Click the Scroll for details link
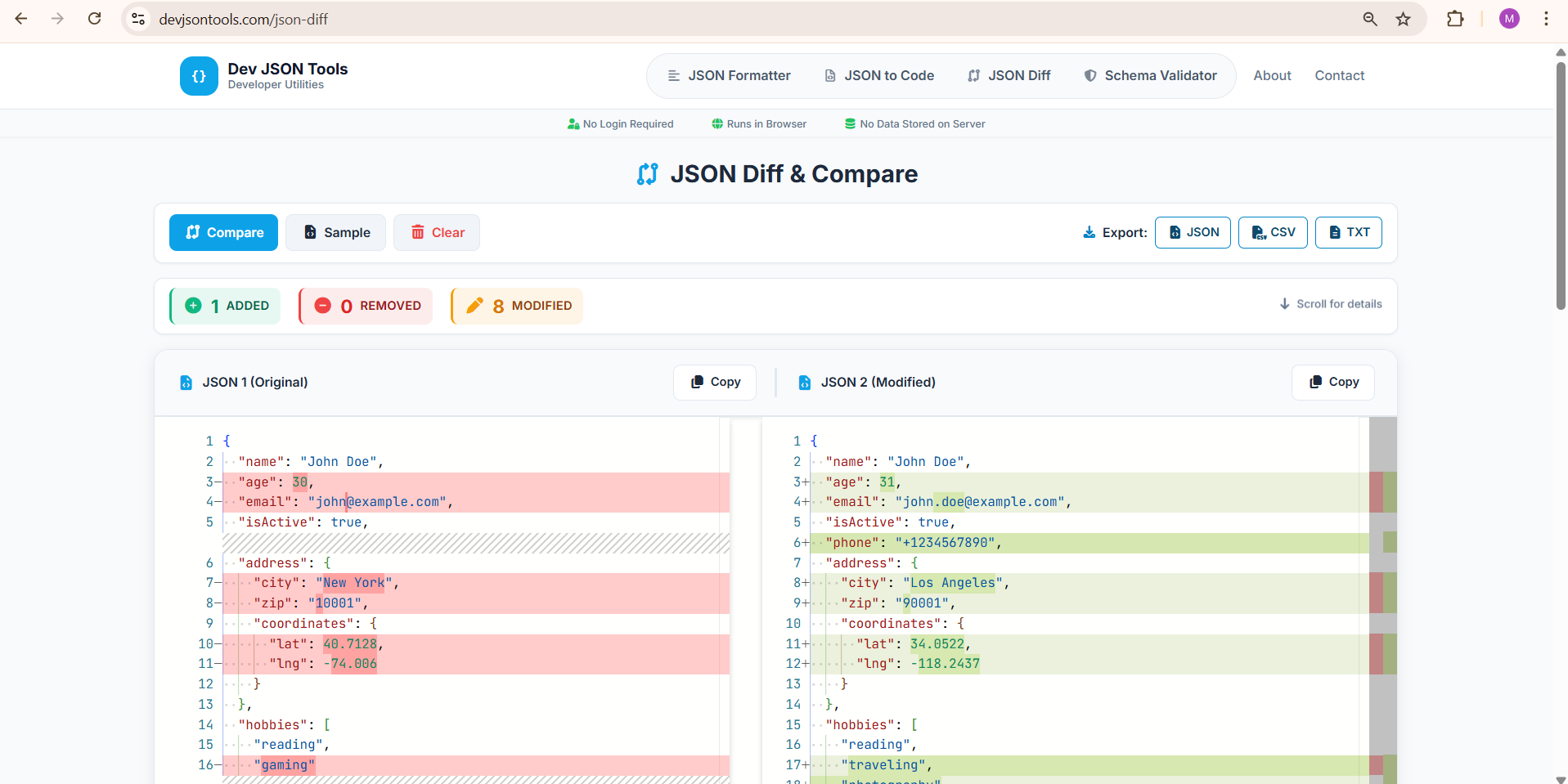Viewport: 1568px width, 784px height. [x=1329, y=303]
